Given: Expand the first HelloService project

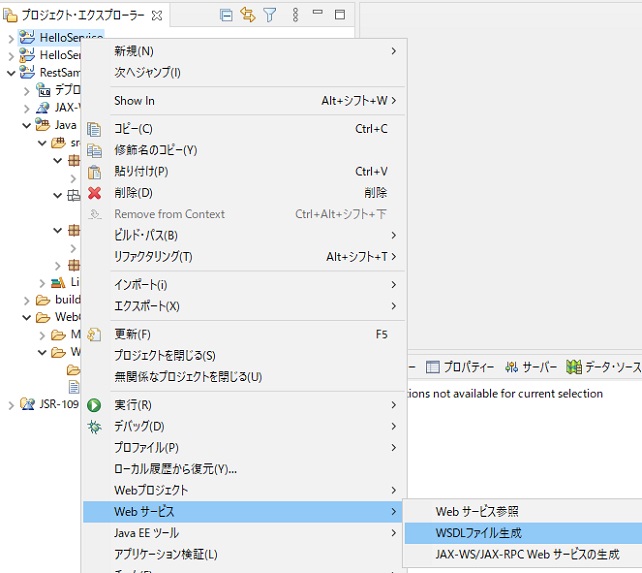Looking at the screenshot, I should pyautogui.click(x=11, y=39).
